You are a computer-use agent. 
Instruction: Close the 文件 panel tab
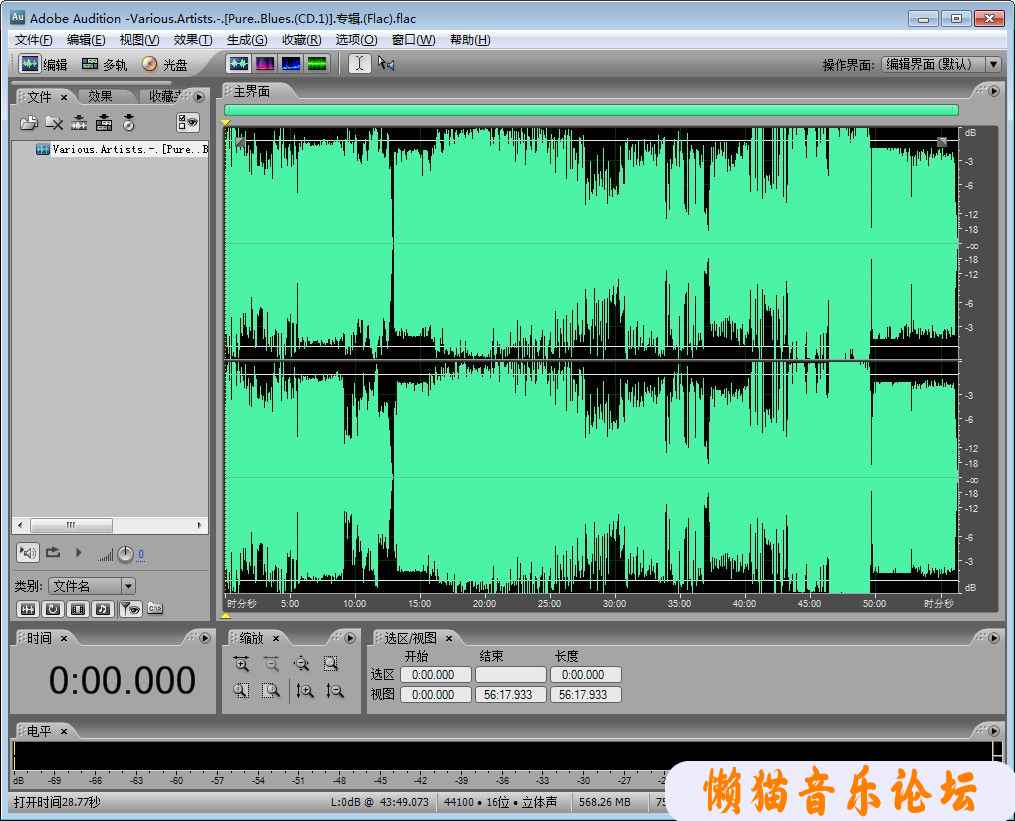(64, 97)
